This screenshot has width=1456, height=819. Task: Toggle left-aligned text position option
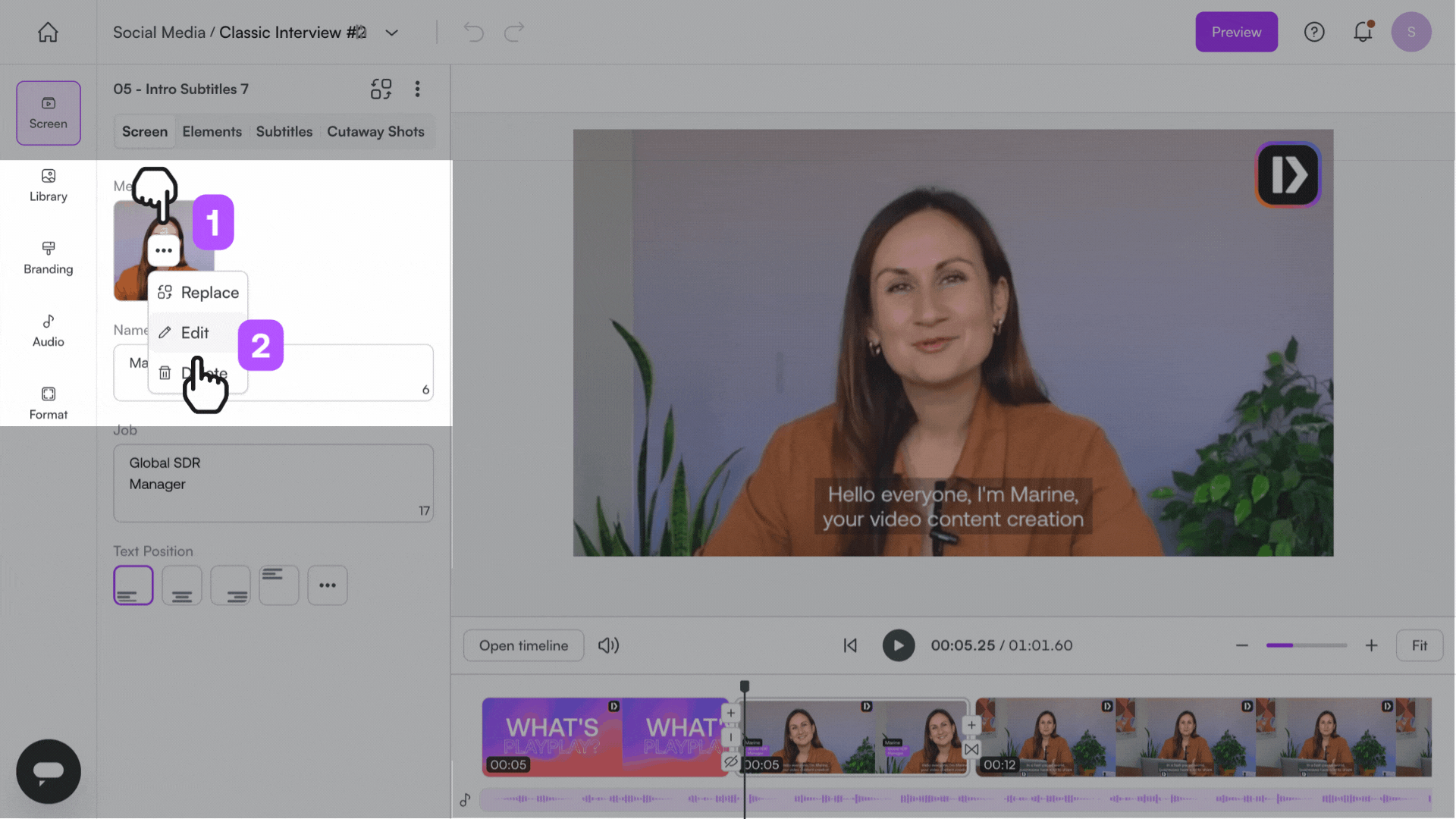coord(133,585)
